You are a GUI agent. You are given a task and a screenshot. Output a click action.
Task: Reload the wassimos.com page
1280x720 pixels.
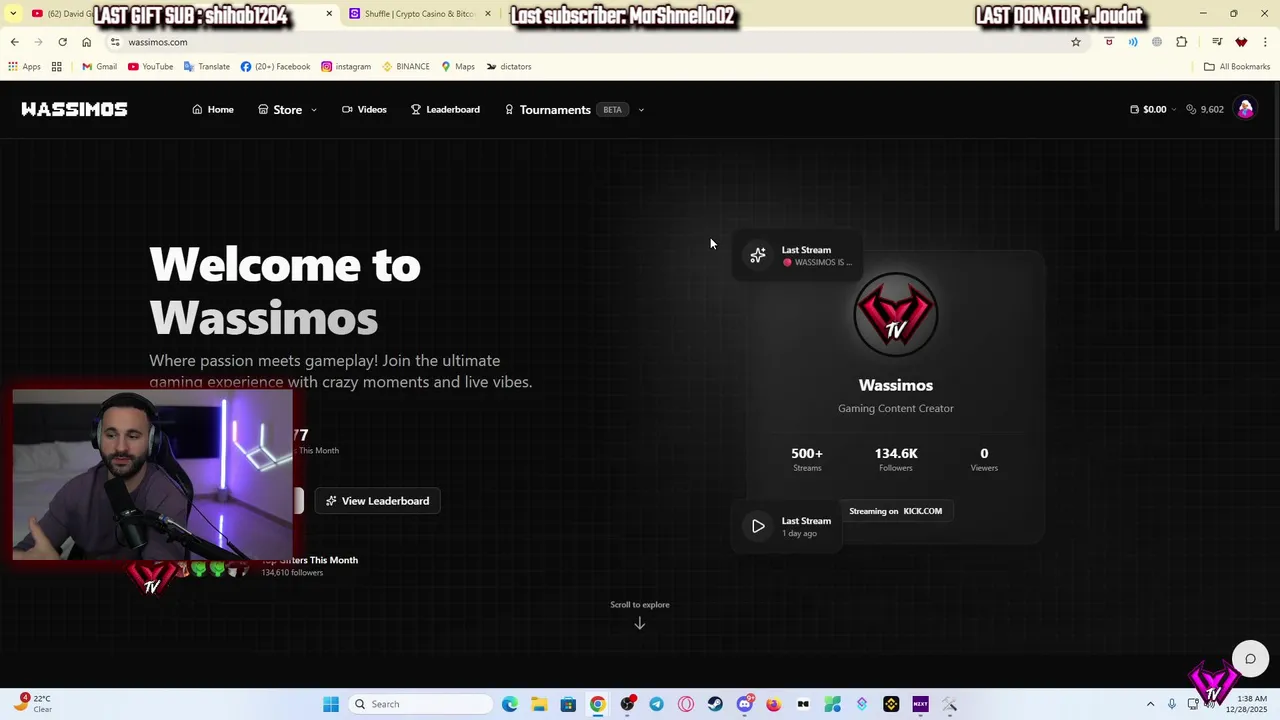point(62,42)
